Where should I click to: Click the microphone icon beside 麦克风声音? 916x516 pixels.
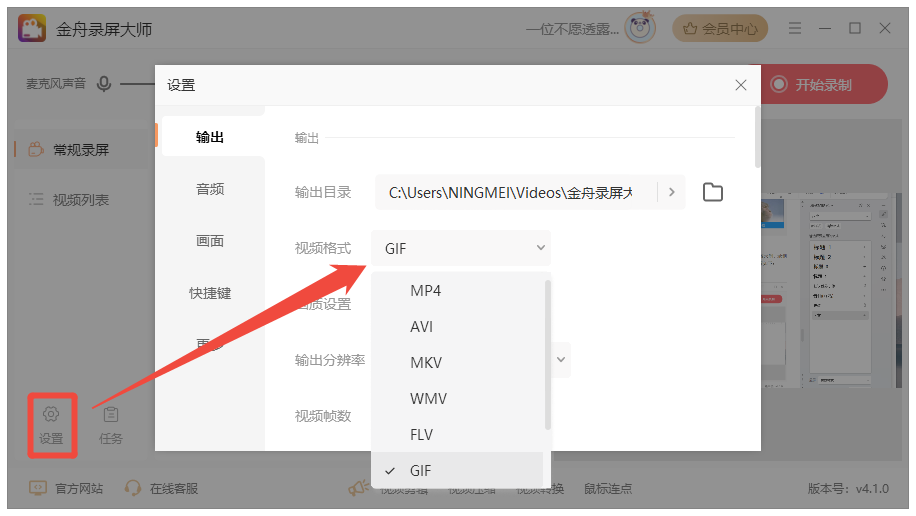tap(104, 84)
